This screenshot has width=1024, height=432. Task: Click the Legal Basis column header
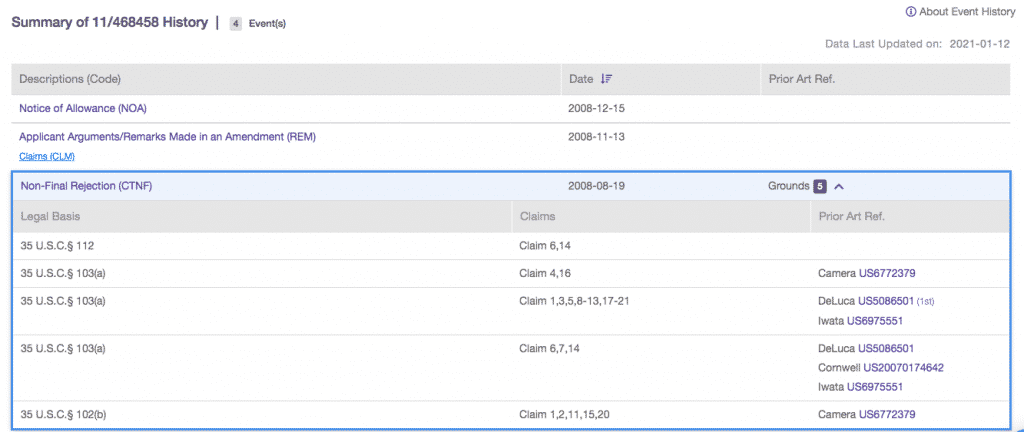coord(53,216)
